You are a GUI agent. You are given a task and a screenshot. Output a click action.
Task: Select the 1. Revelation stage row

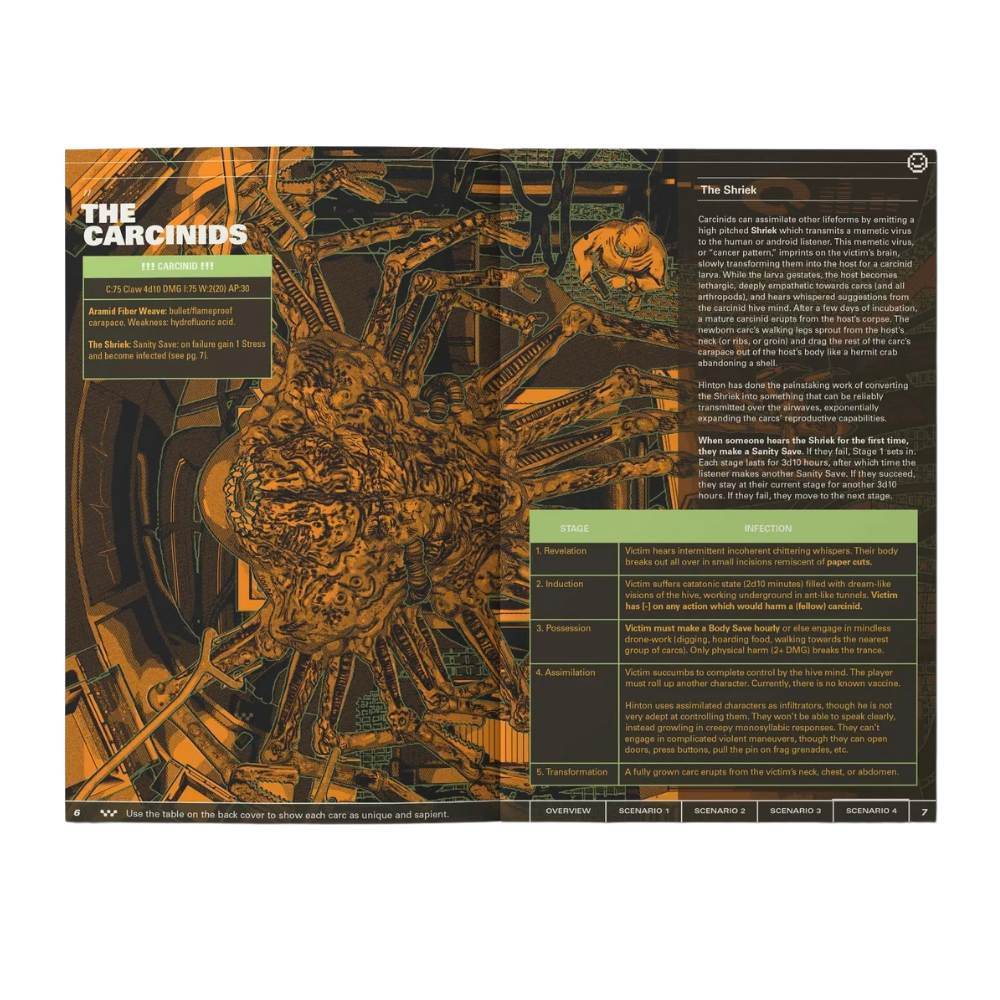click(723, 559)
